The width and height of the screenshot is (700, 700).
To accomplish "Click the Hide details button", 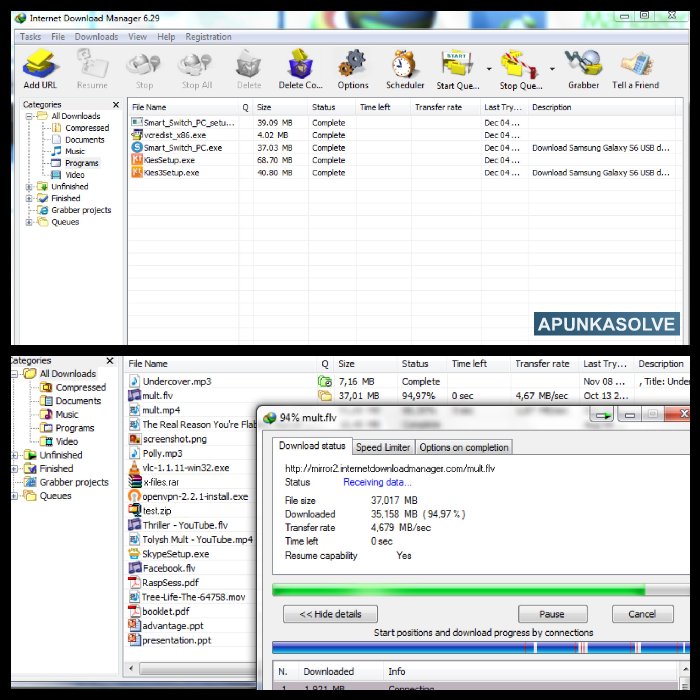I will click(x=330, y=614).
